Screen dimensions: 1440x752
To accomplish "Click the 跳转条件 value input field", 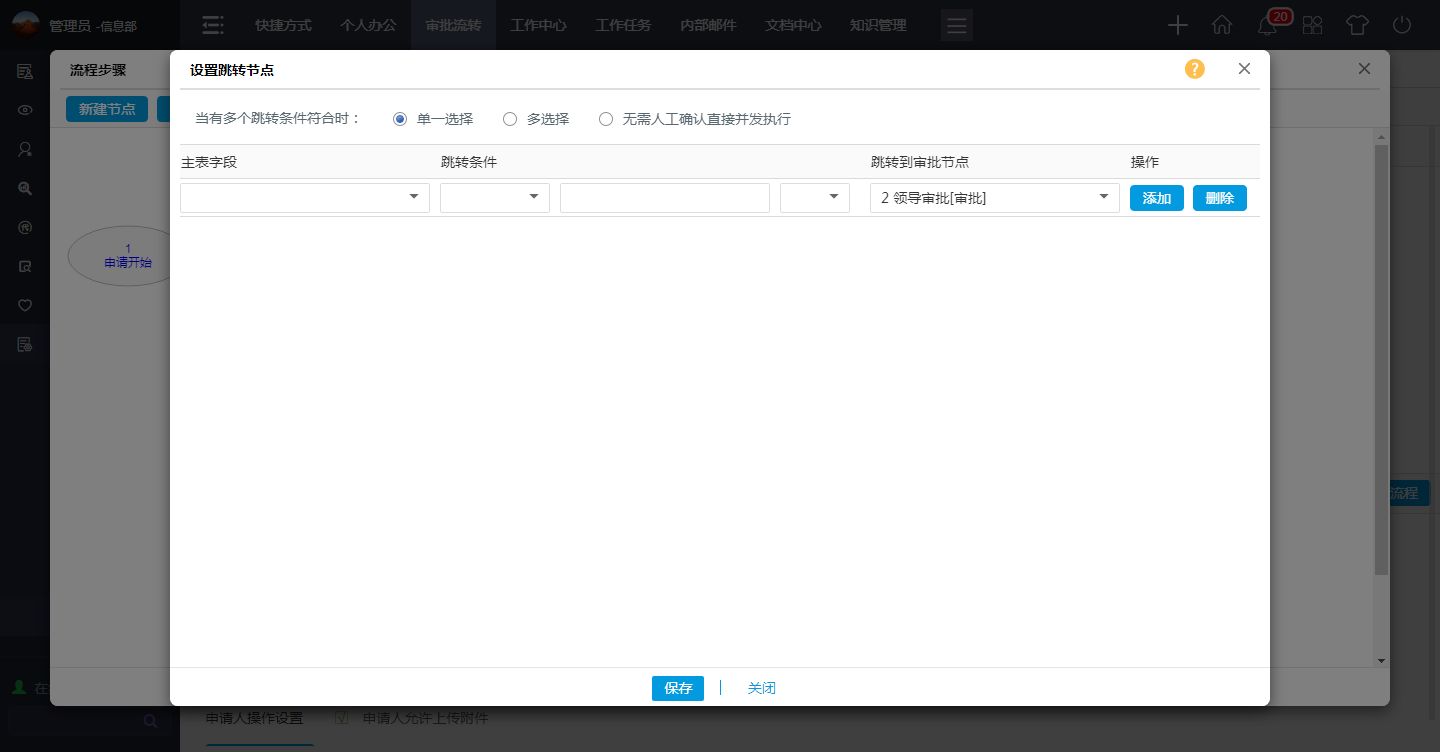I will coord(664,198).
